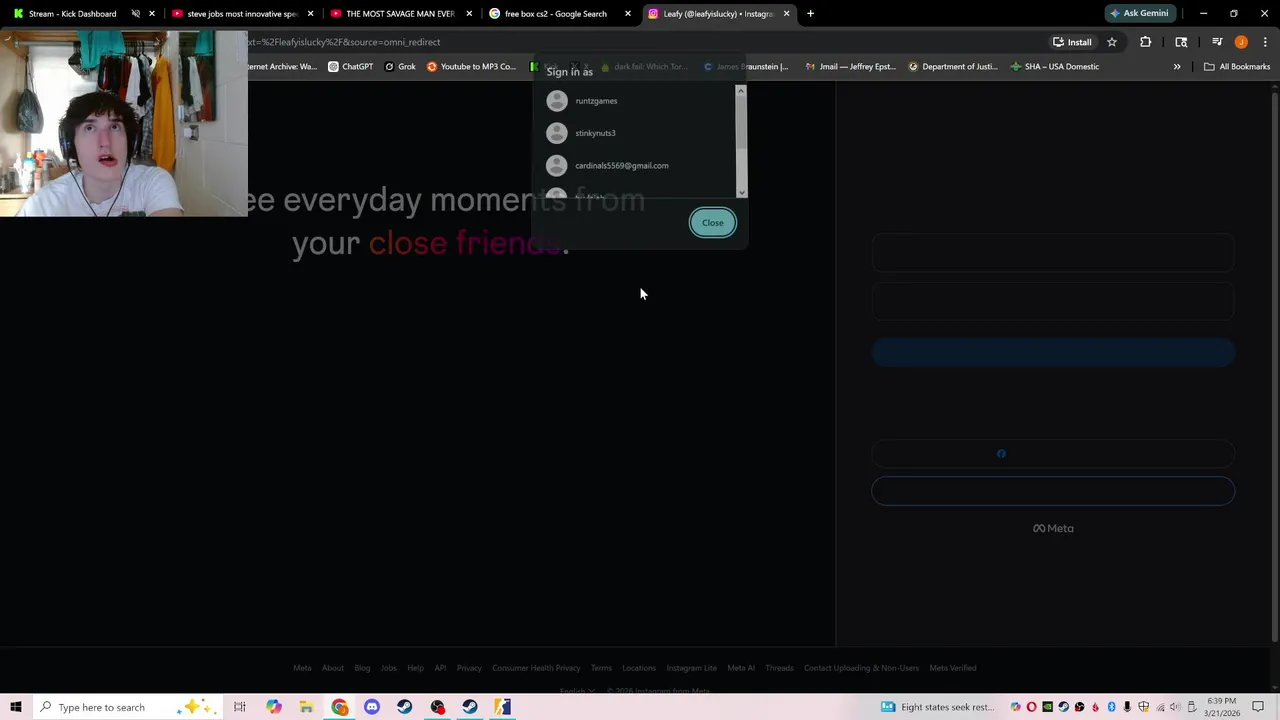Click the Close button in sign-in dialog

712,223
